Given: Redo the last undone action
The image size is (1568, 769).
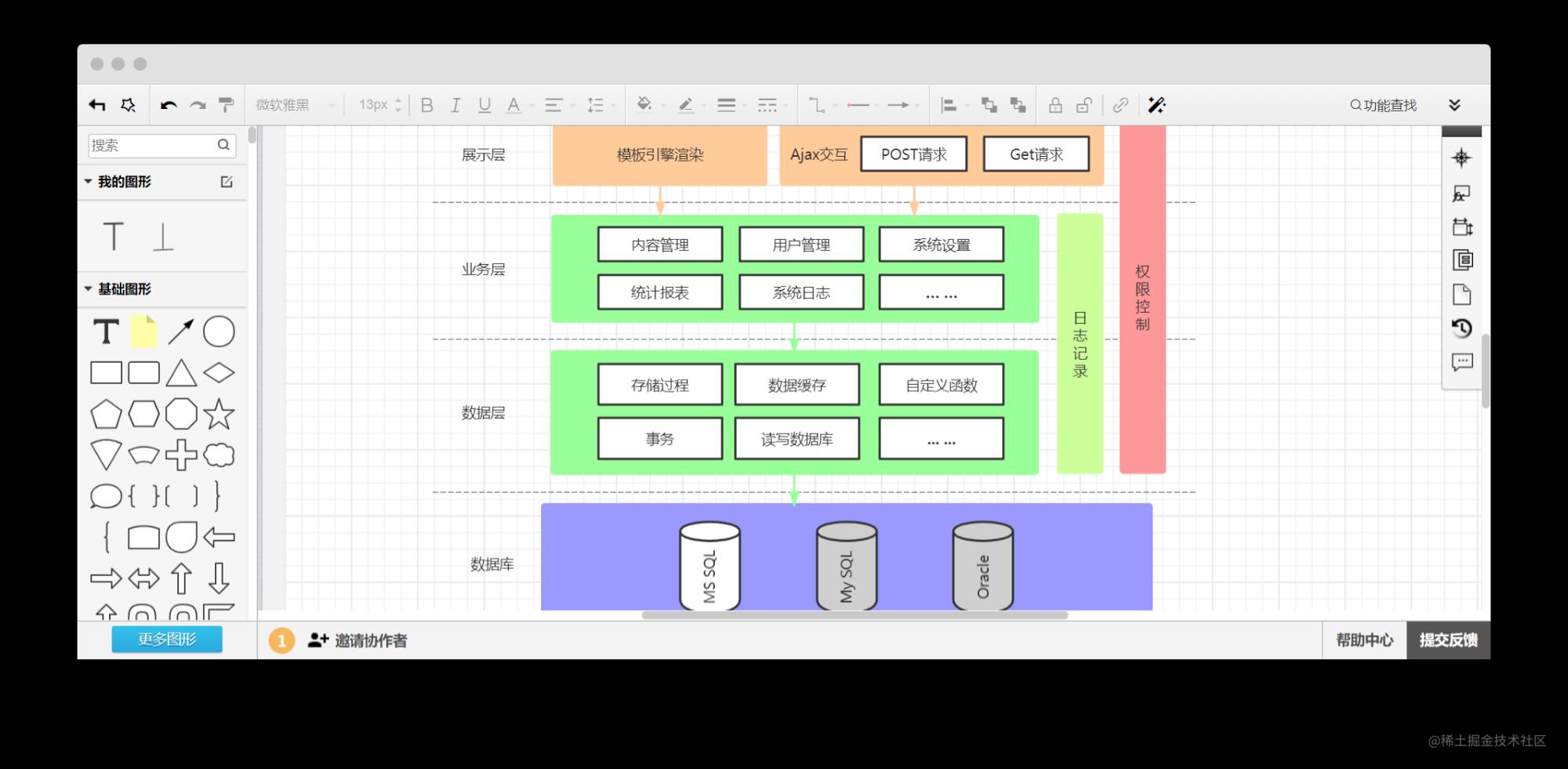Looking at the screenshot, I should click(198, 105).
